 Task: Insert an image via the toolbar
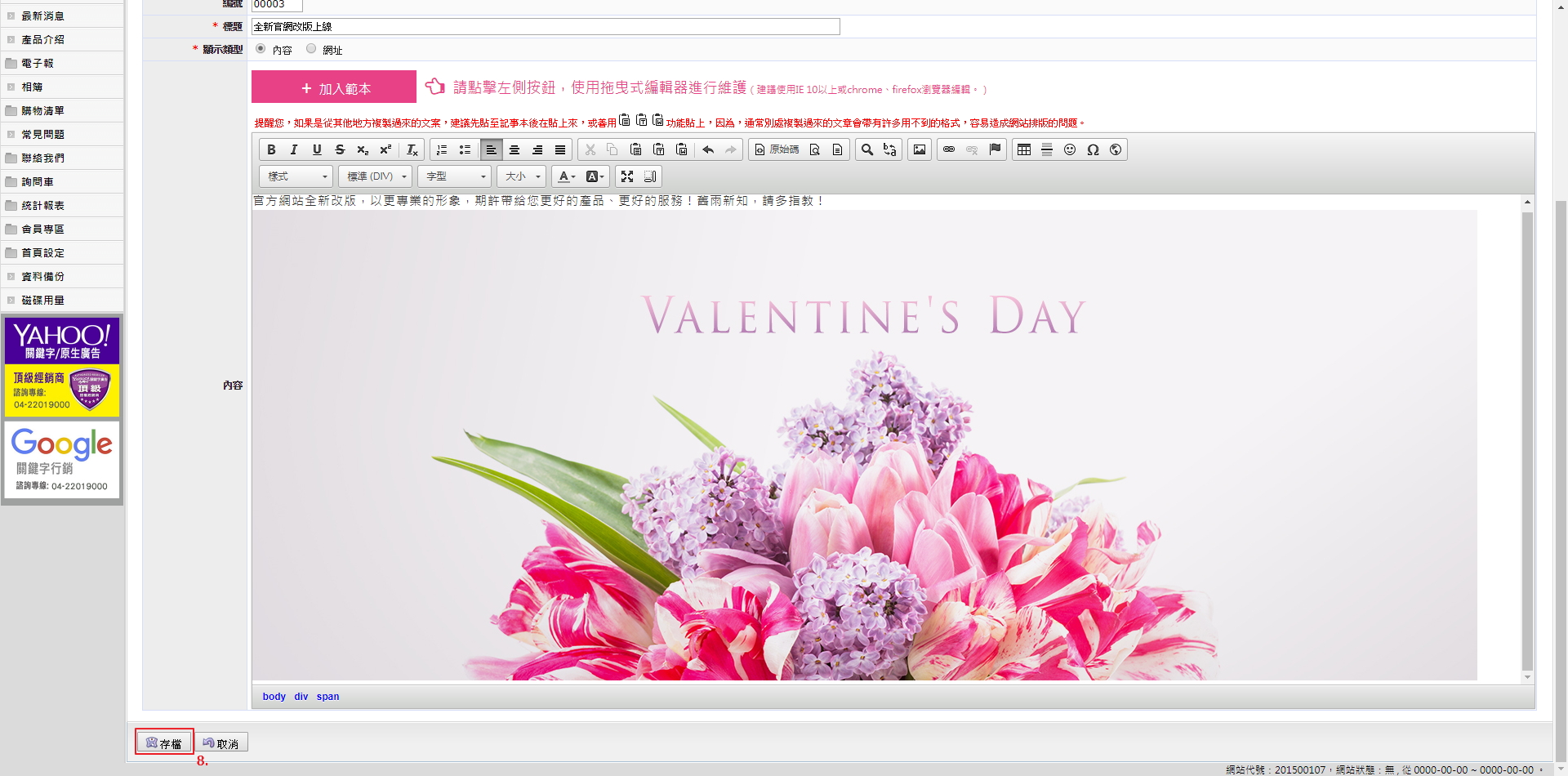pyautogui.click(x=920, y=149)
